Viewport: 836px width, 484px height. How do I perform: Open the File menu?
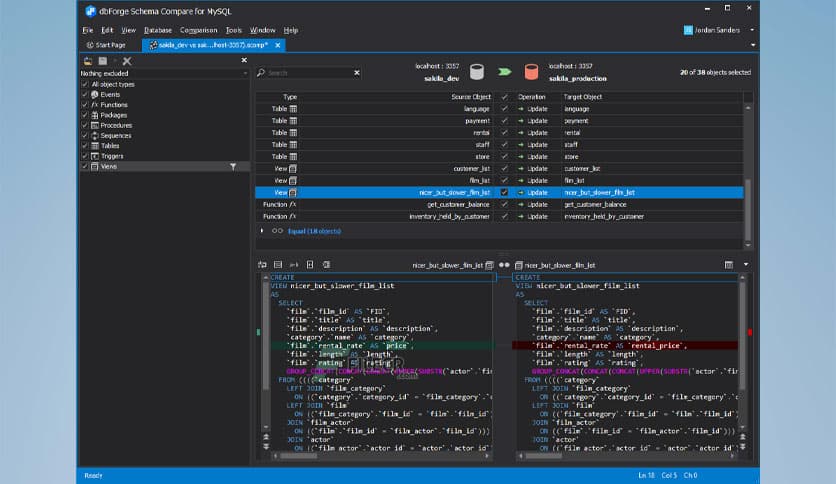(x=88, y=30)
